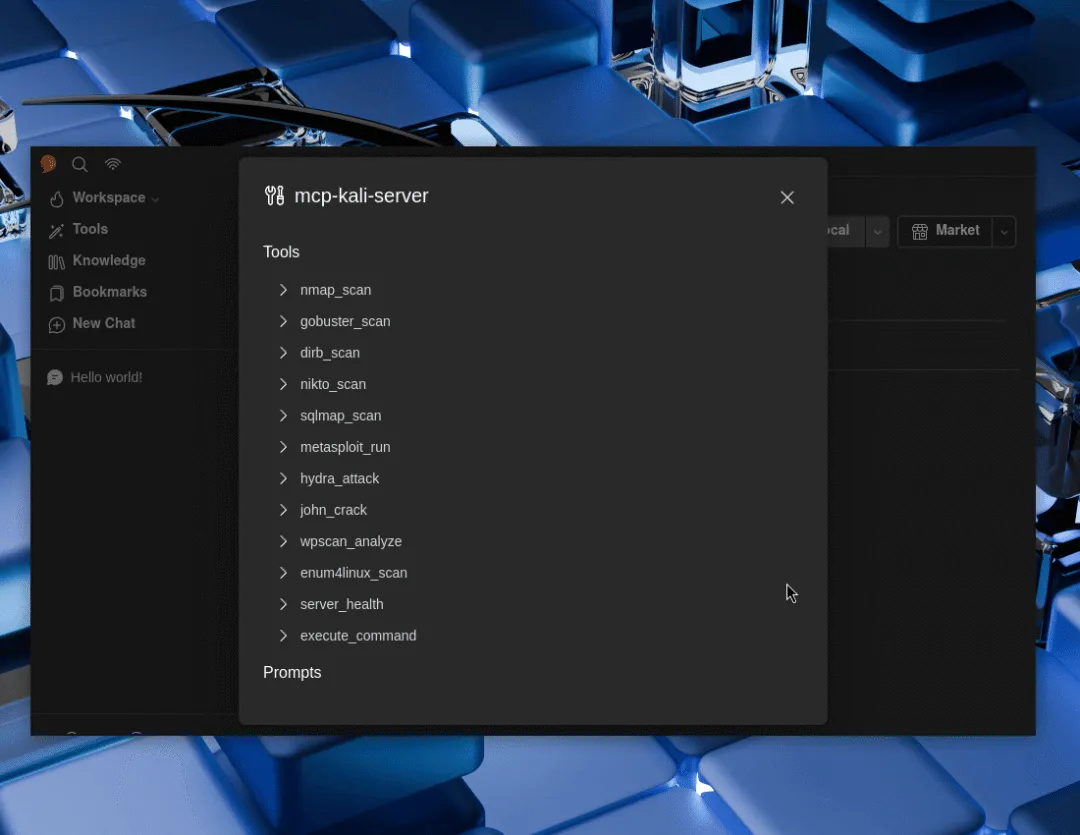Expand the server_health tool chevron
1080x835 pixels.
click(283, 604)
